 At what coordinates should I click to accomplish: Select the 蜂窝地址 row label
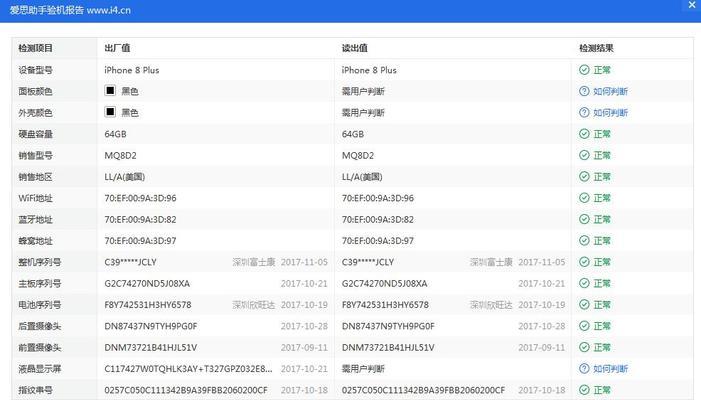(x=35, y=241)
